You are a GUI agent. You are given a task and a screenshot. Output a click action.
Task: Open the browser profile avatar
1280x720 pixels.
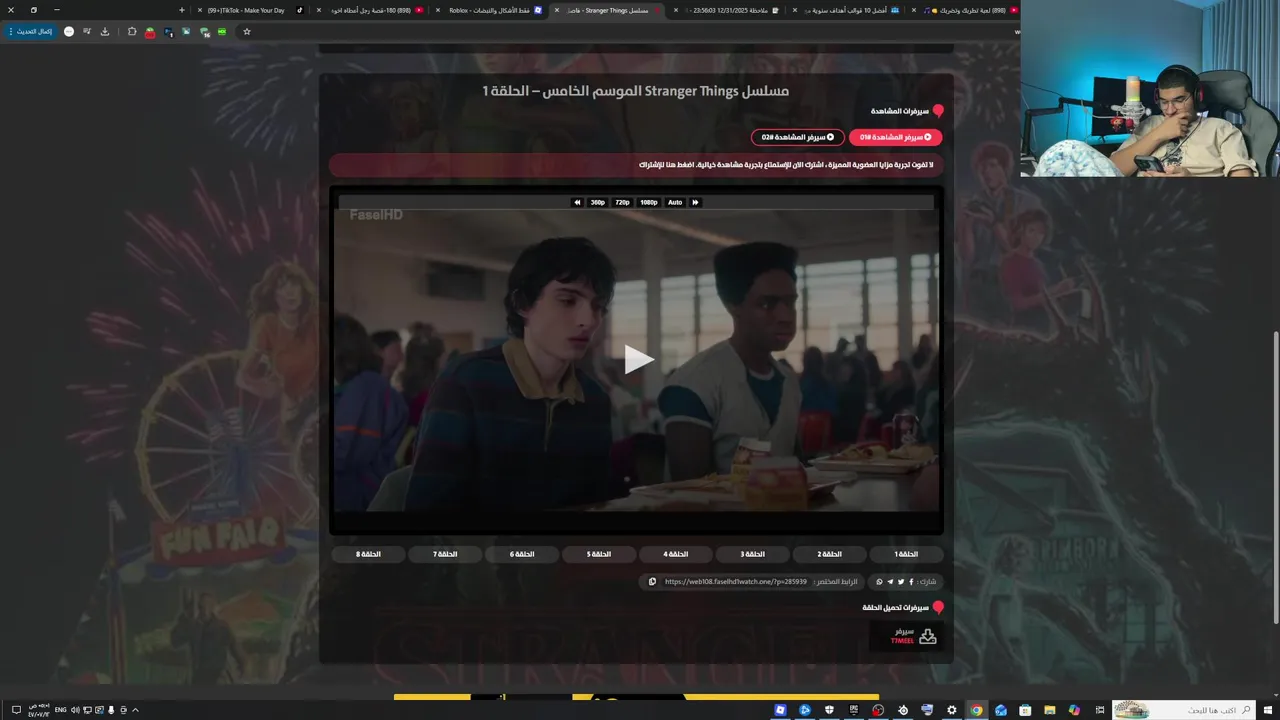[x=68, y=32]
